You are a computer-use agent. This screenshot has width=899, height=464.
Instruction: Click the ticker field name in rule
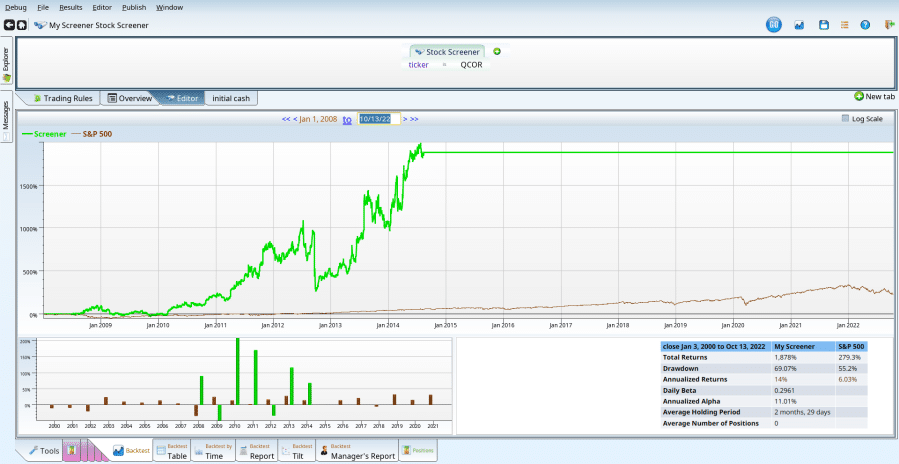pyautogui.click(x=419, y=65)
